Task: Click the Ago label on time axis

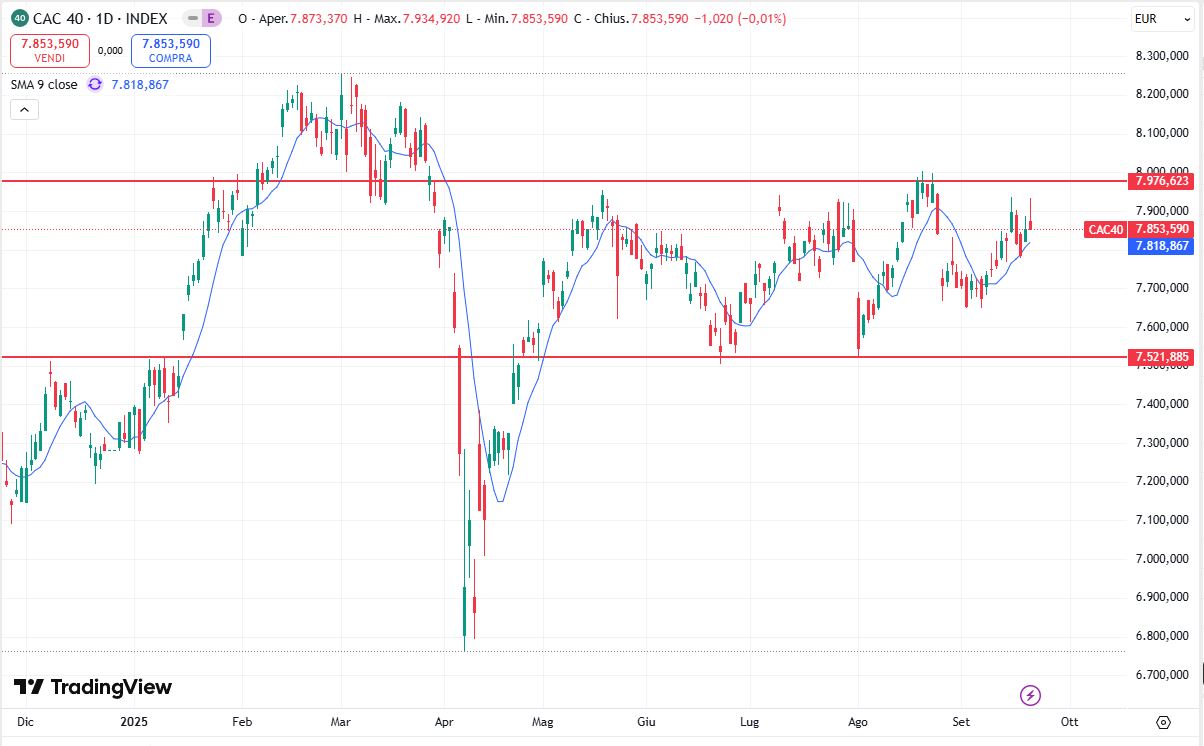Action: coord(858,721)
